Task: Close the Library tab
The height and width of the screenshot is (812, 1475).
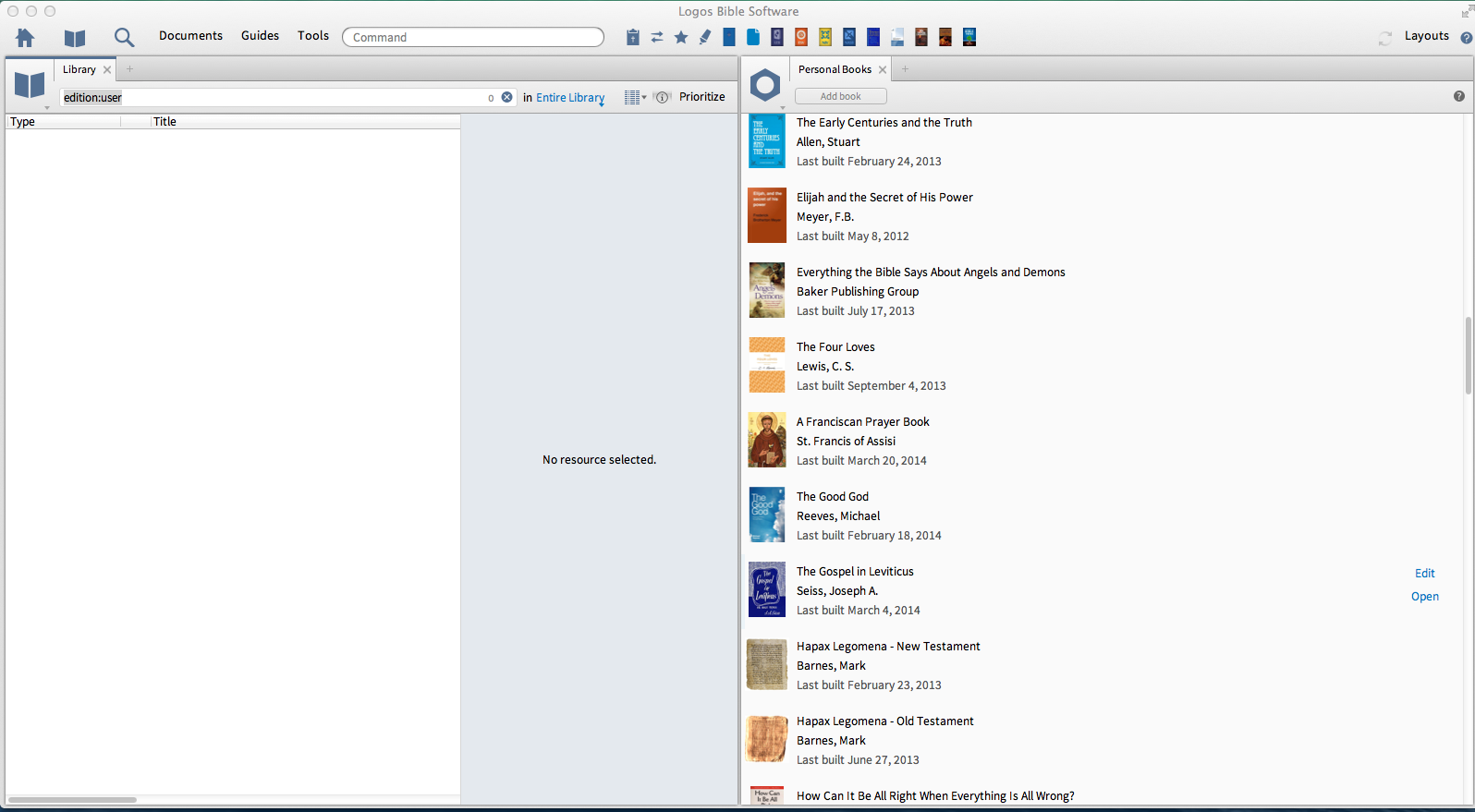Action: (107, 69)
